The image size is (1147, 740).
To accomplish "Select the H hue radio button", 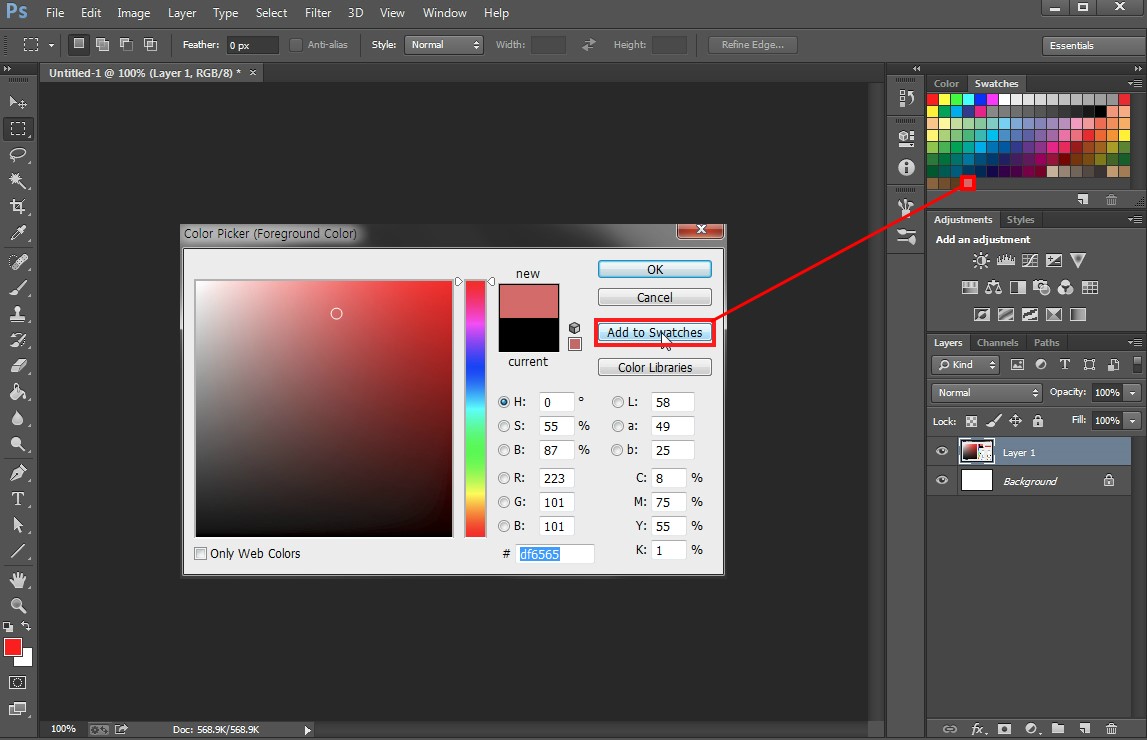I will pos(504,402).
